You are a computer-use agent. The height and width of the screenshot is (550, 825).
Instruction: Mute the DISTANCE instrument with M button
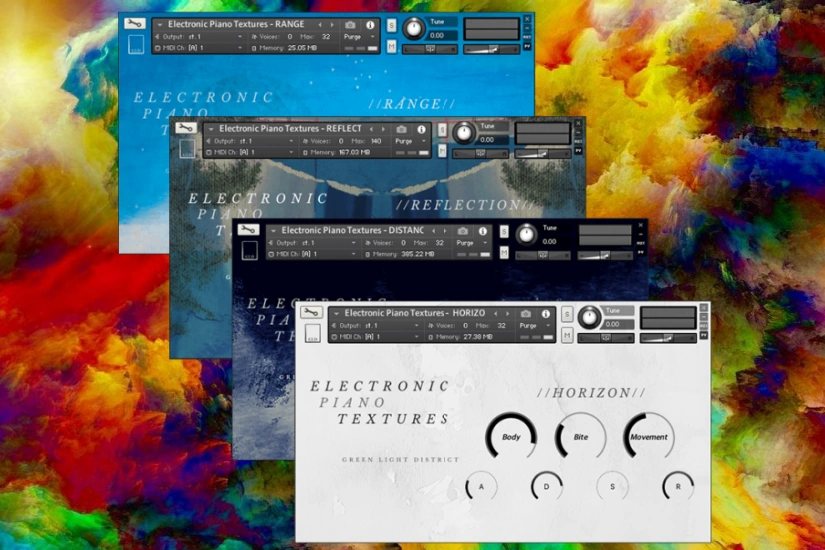504,253
